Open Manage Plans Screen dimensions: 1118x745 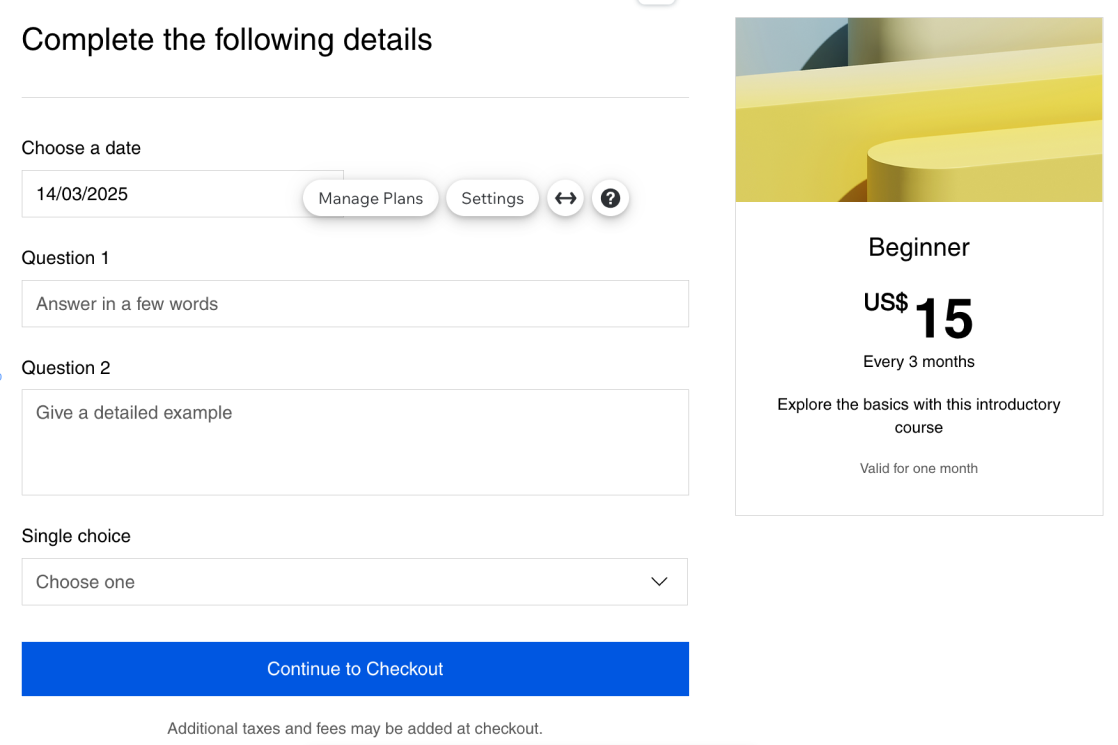click(x=370, y=198)
